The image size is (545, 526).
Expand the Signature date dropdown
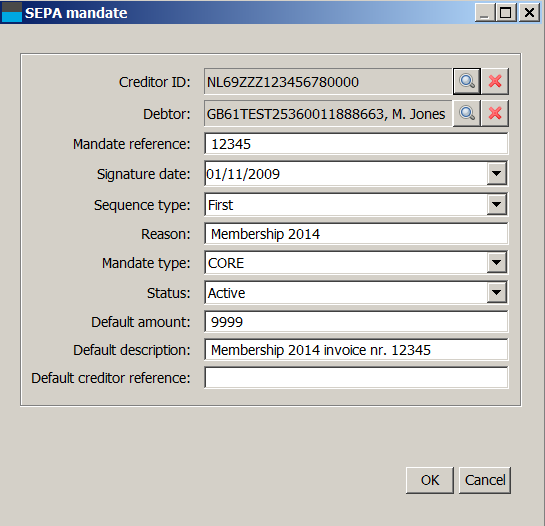point(496,173)
